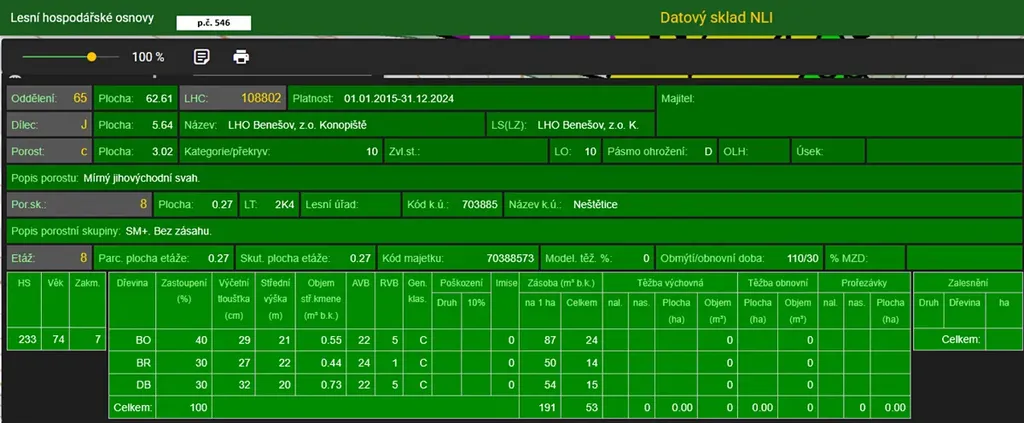Screen dimensions: 1024x423
Task: Click the printer icon
Action: pyautogui.click(x=241, y=57)
